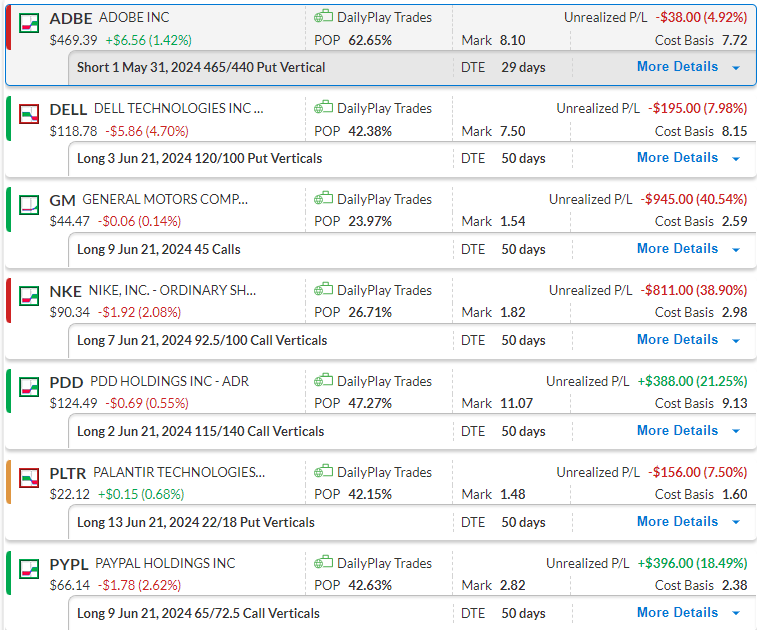Click More Details link for NKE call verticals
Screen dimensions: 757x630
(x=677, y=339)
